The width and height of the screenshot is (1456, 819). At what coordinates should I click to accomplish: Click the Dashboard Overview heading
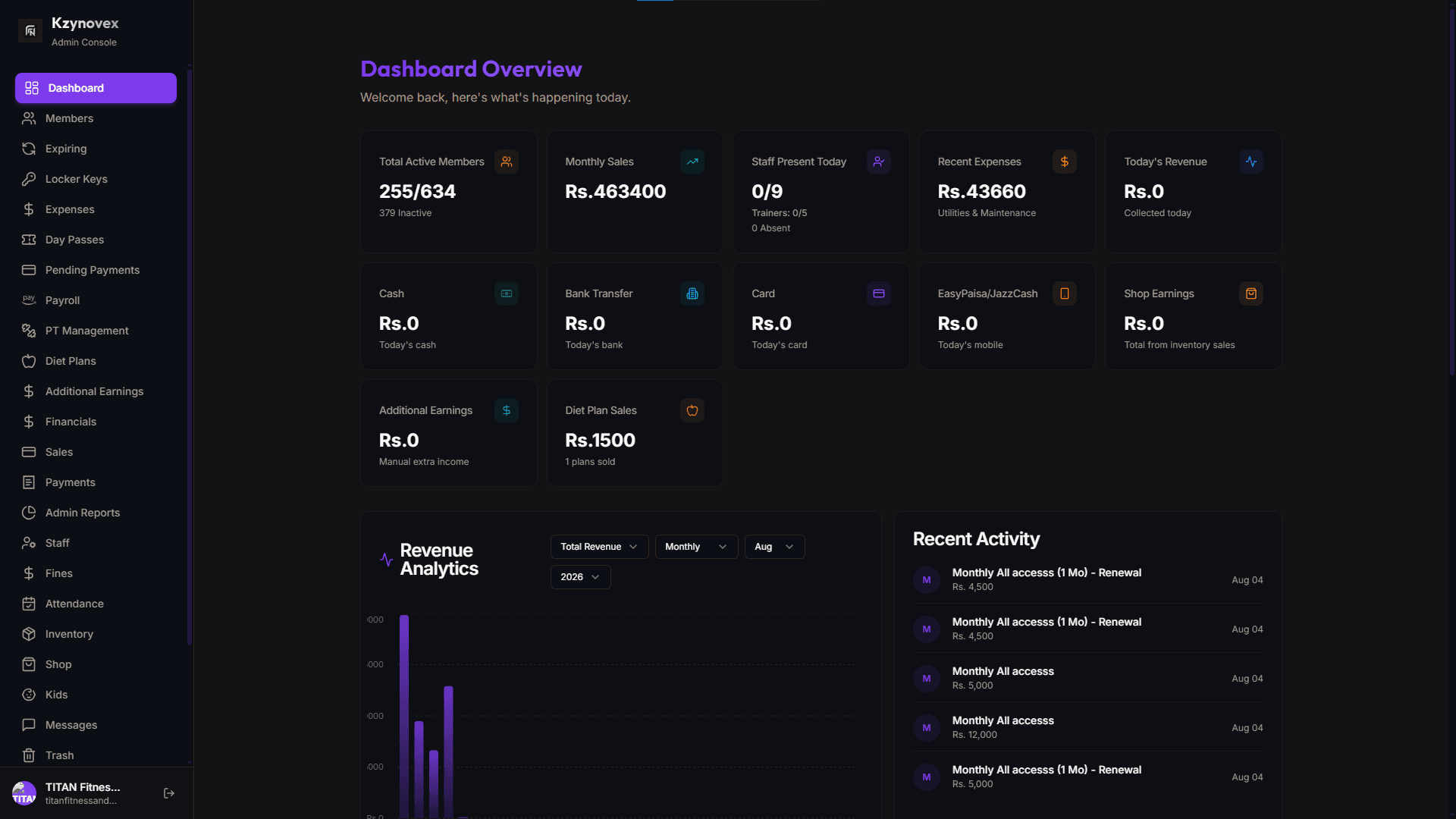click(471, 69)
